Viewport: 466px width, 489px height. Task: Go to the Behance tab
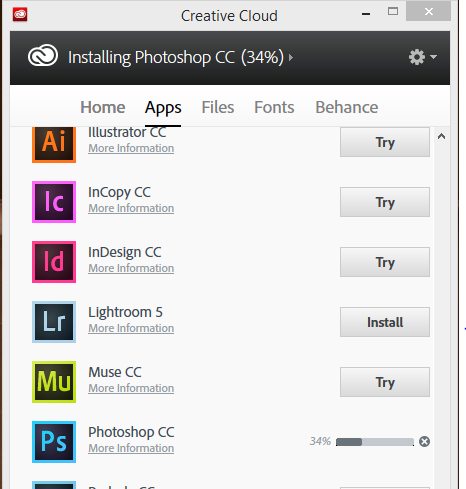coord(347,107)
